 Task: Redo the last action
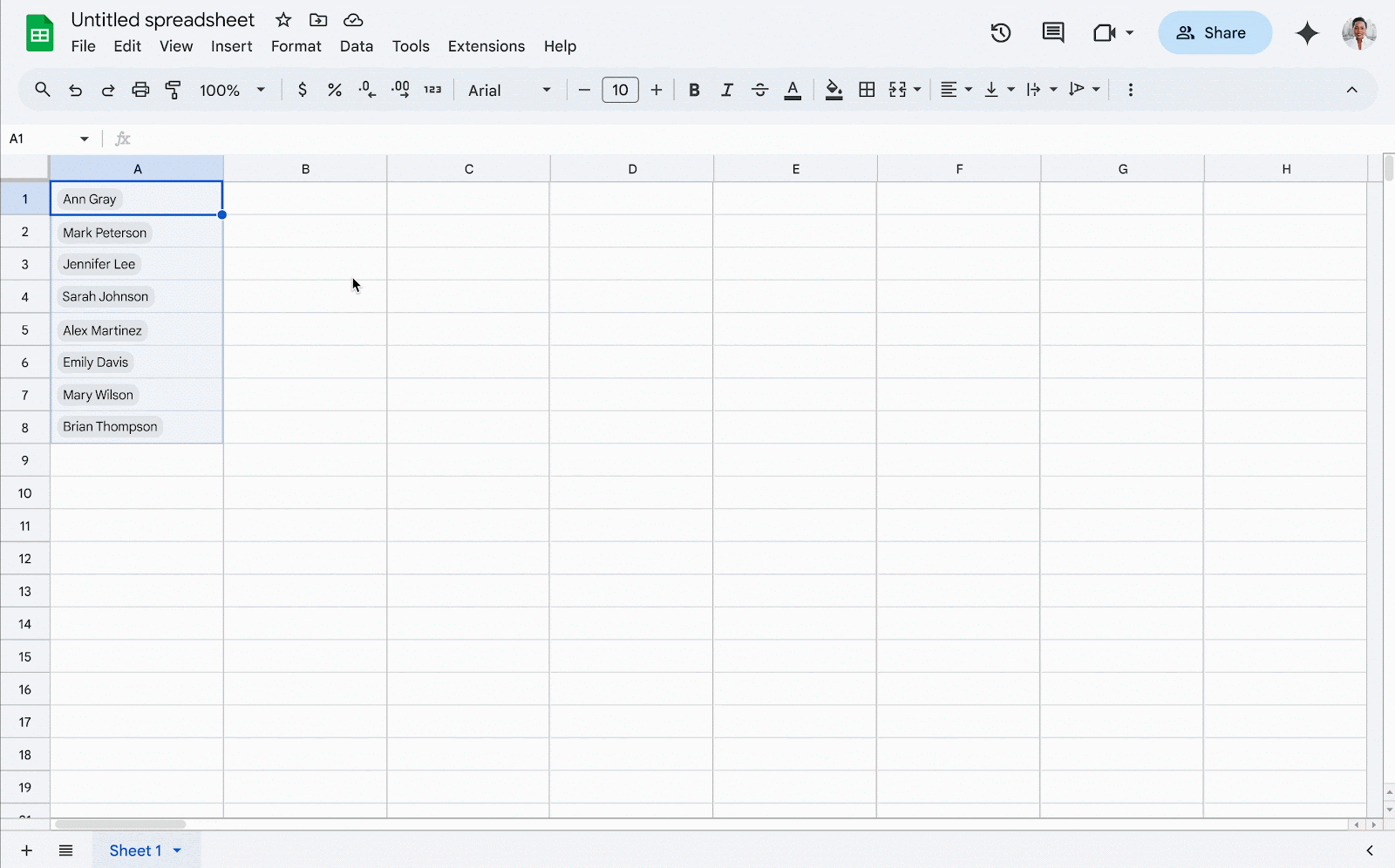(x=108, y=90)
